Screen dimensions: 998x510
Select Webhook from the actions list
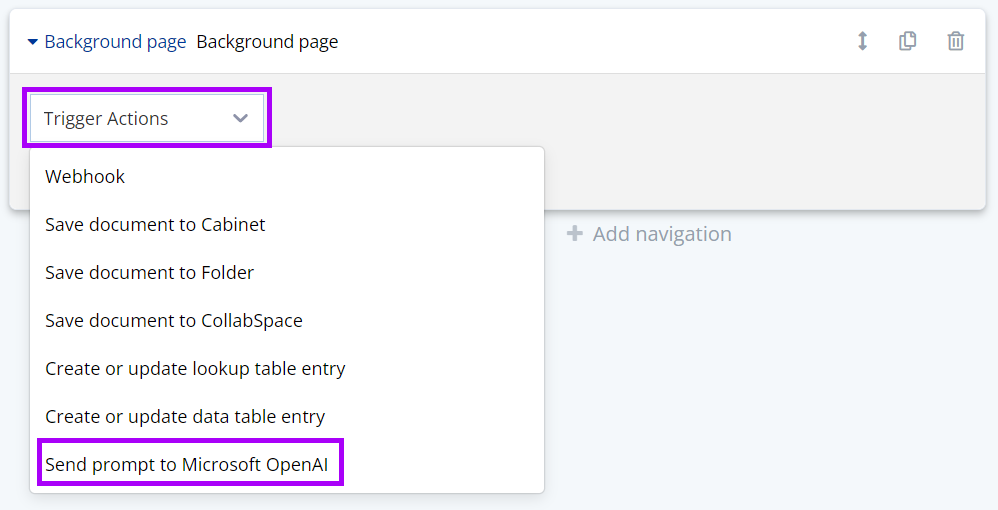coord(85,176)
